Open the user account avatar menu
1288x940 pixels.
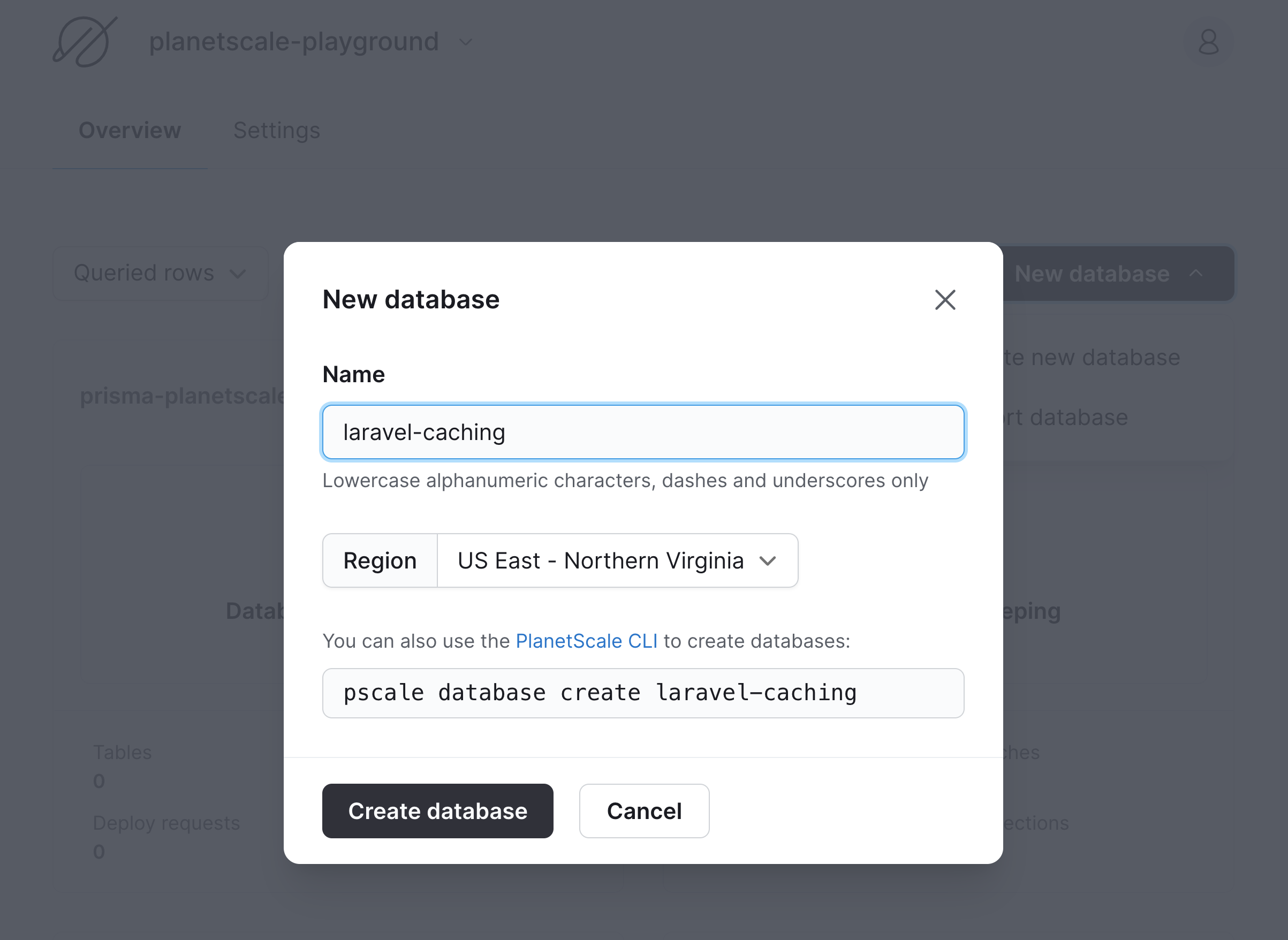coord(1208,42)
